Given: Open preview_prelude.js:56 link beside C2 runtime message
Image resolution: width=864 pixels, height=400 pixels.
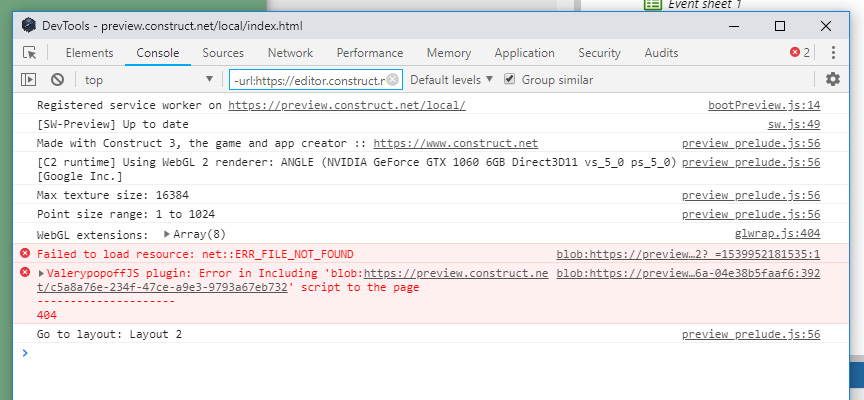Looking at the screenshot, I should coord(751,162).
